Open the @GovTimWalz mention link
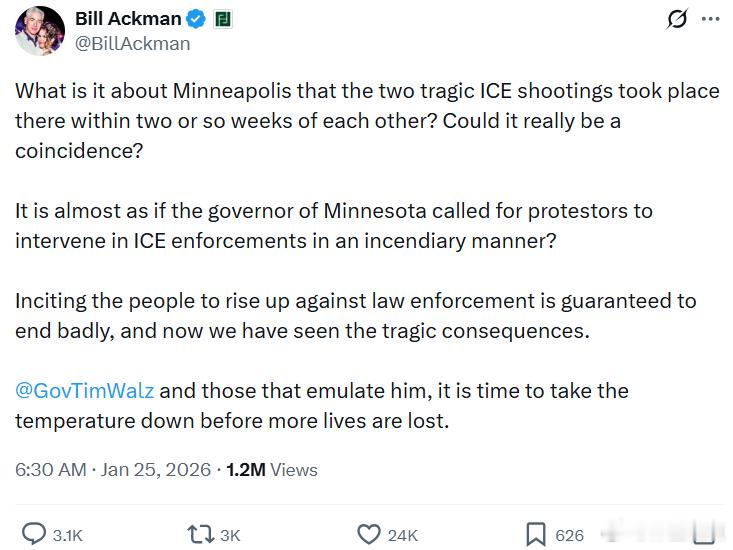733x550 pixels. tap(85, 390)
